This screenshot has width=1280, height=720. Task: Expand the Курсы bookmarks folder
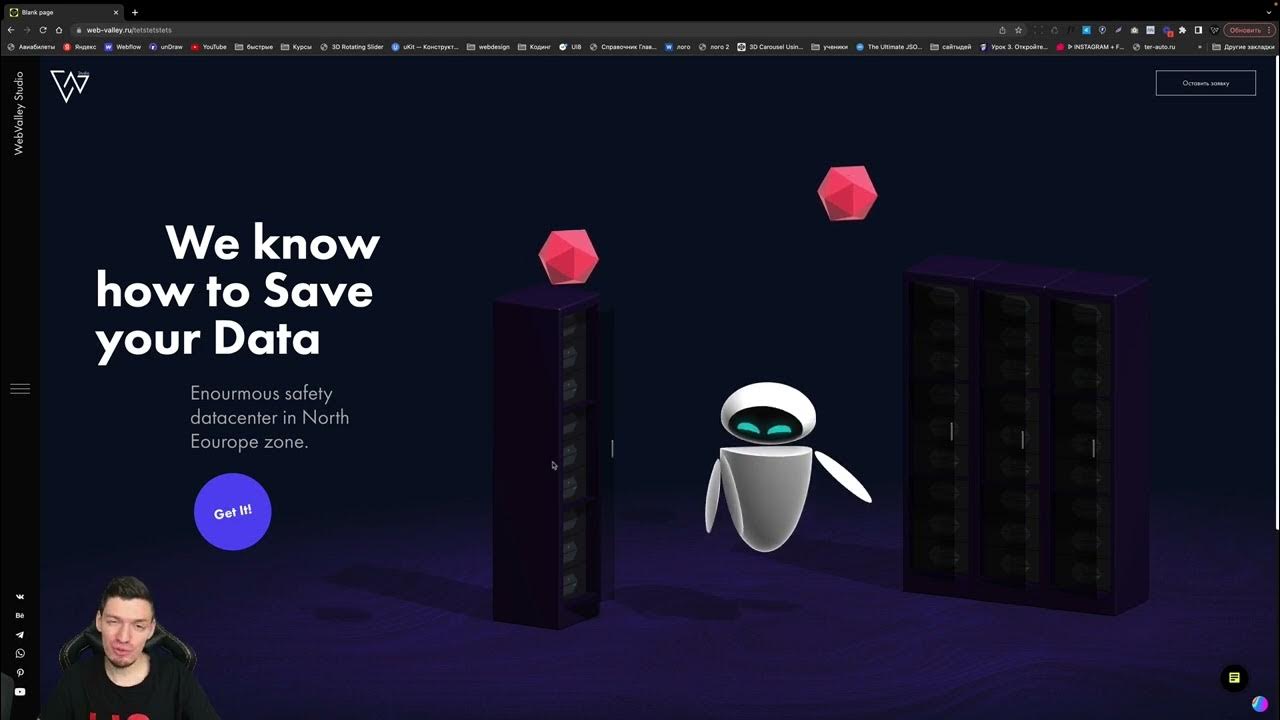tap(297, 47)
